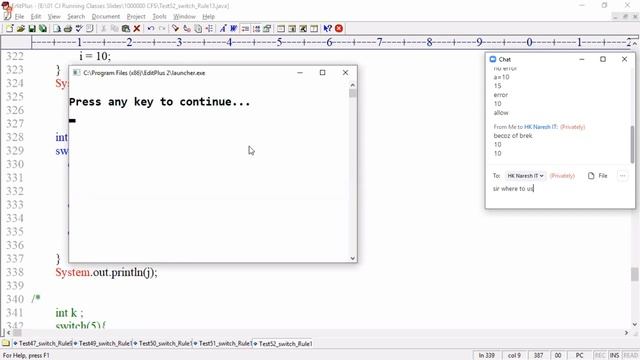Open the Search menu
This screenshot has height=360, width=640.
pos(76,17)
